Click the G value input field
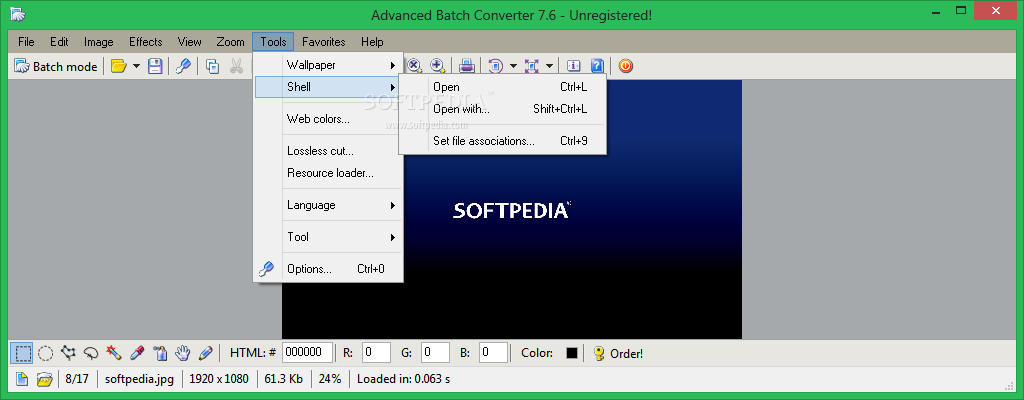 (435, 353)
